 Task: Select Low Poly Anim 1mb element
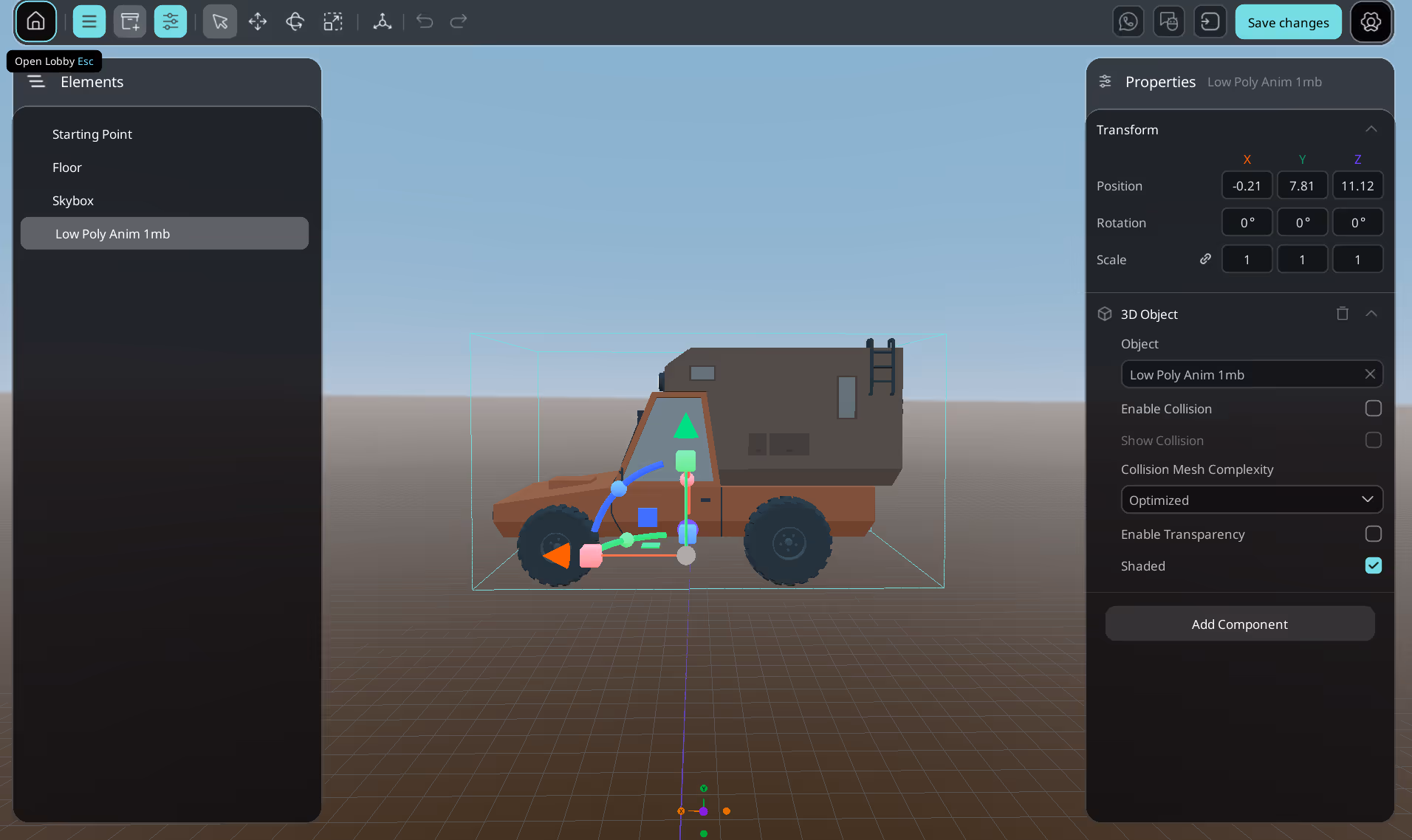pos(165,233)
